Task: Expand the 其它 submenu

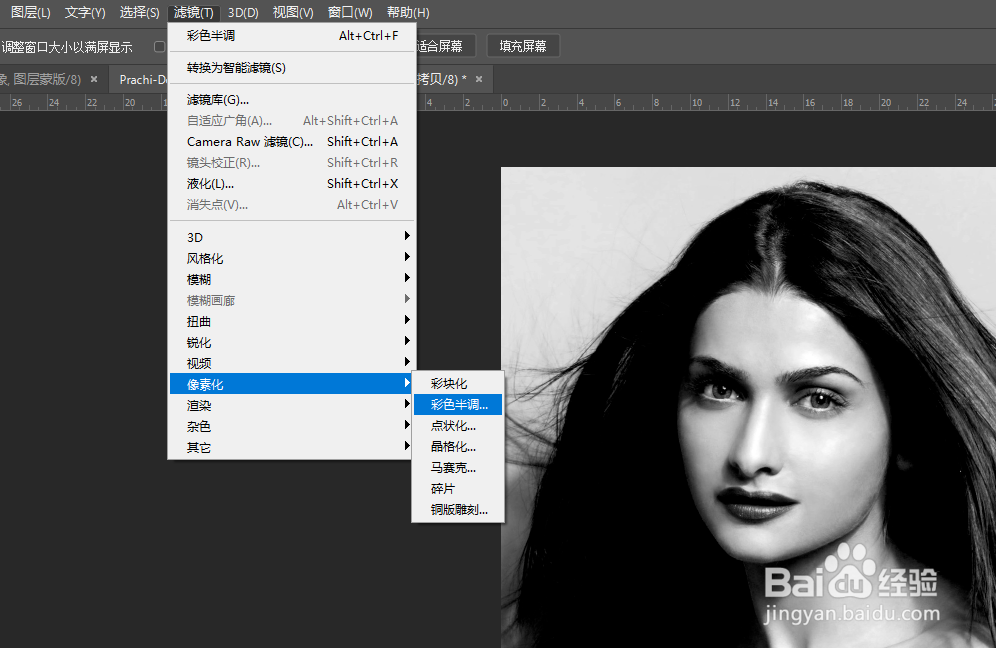Action: tap(292, 447)
